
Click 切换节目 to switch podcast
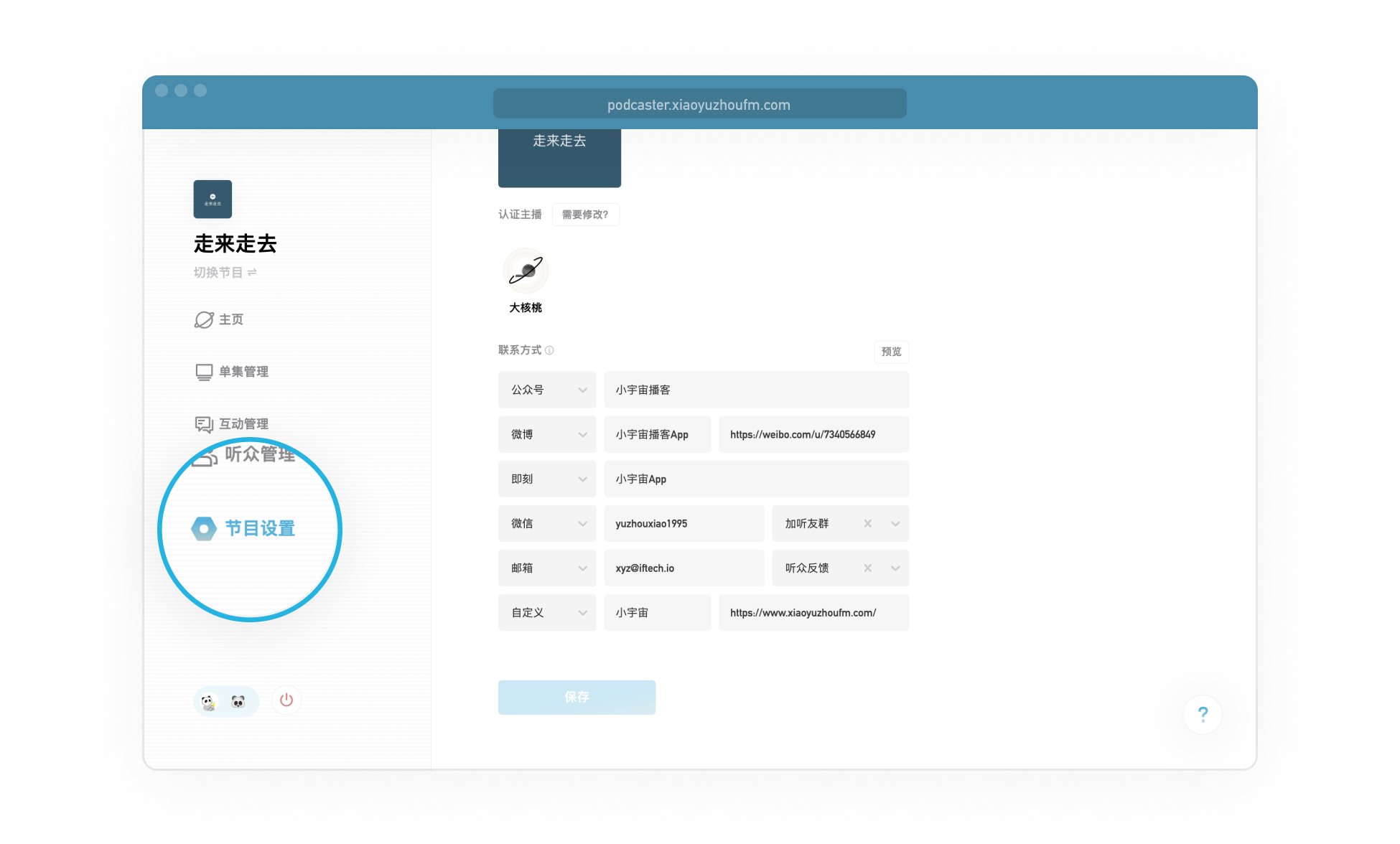[x=225, y=273]
